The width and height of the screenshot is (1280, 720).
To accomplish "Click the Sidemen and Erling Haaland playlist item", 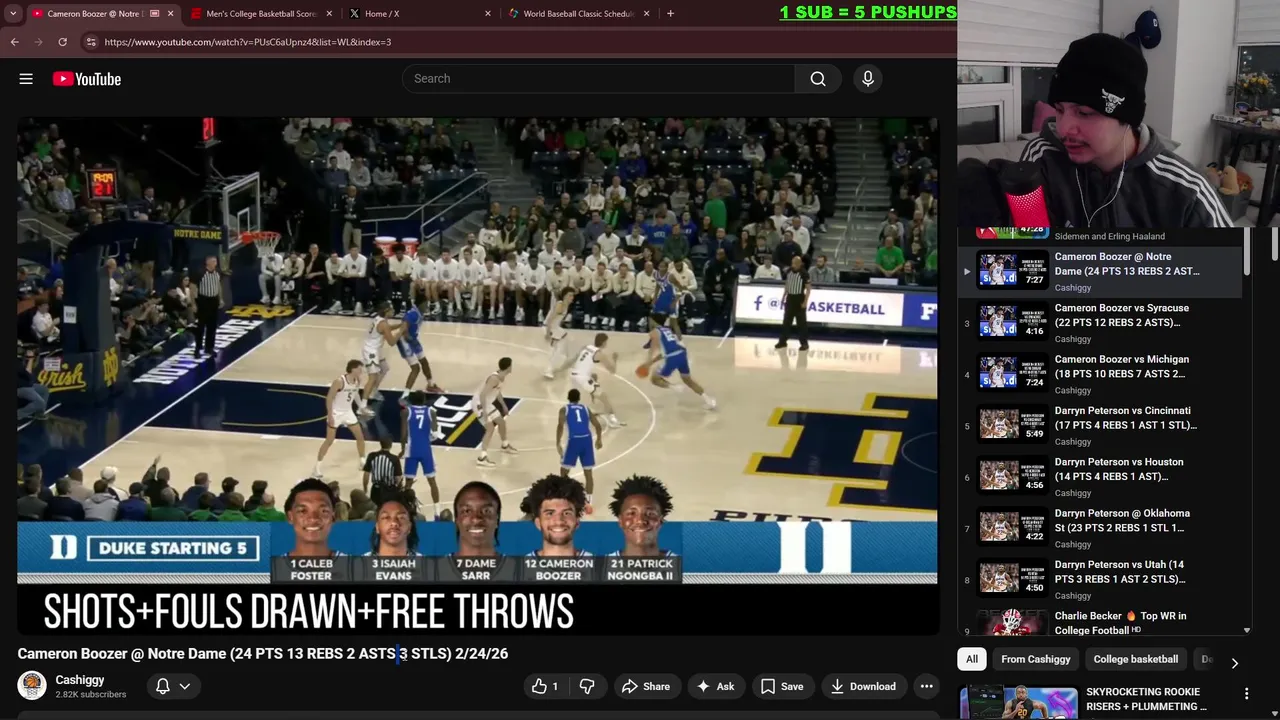I will tap(1100, 235).
